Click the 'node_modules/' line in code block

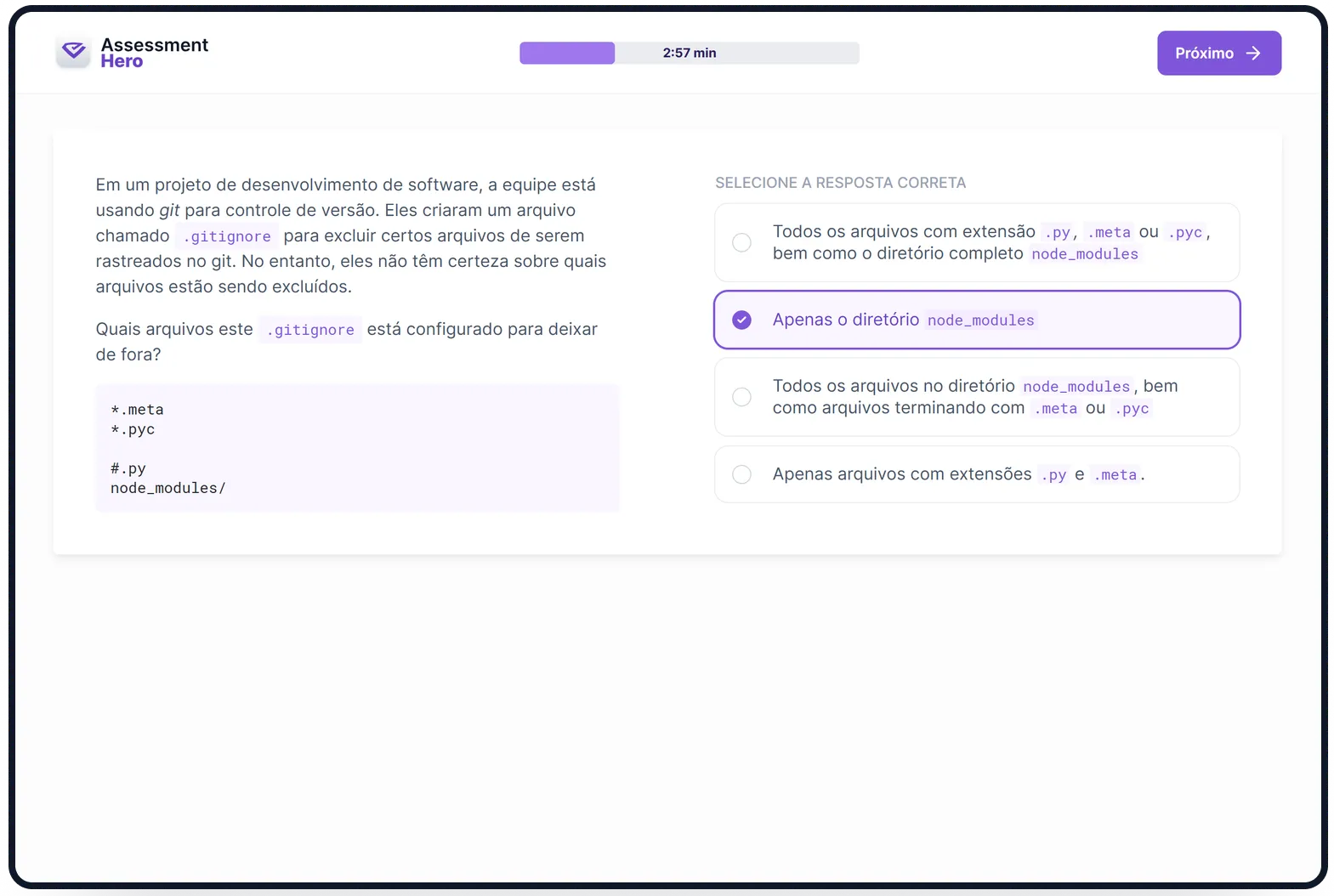pos(168,488)
